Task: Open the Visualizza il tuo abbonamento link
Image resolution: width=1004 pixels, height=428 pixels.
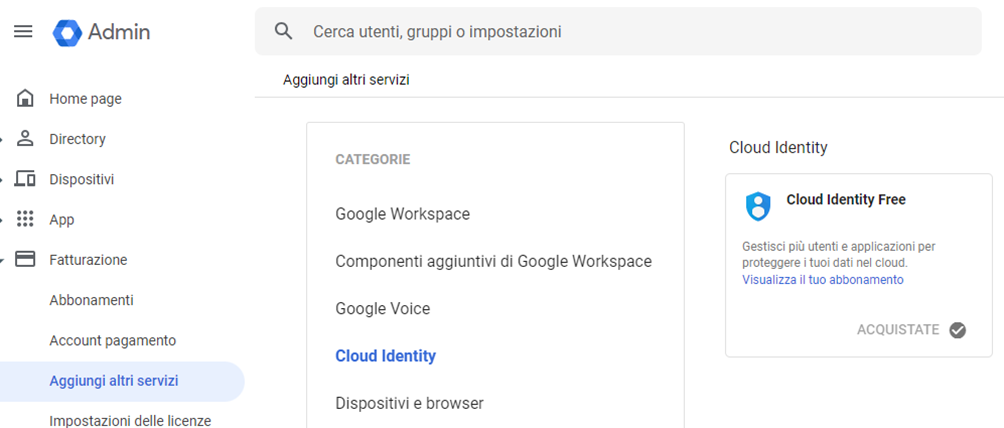Action: pyautogui.click(x=823, y=280)
